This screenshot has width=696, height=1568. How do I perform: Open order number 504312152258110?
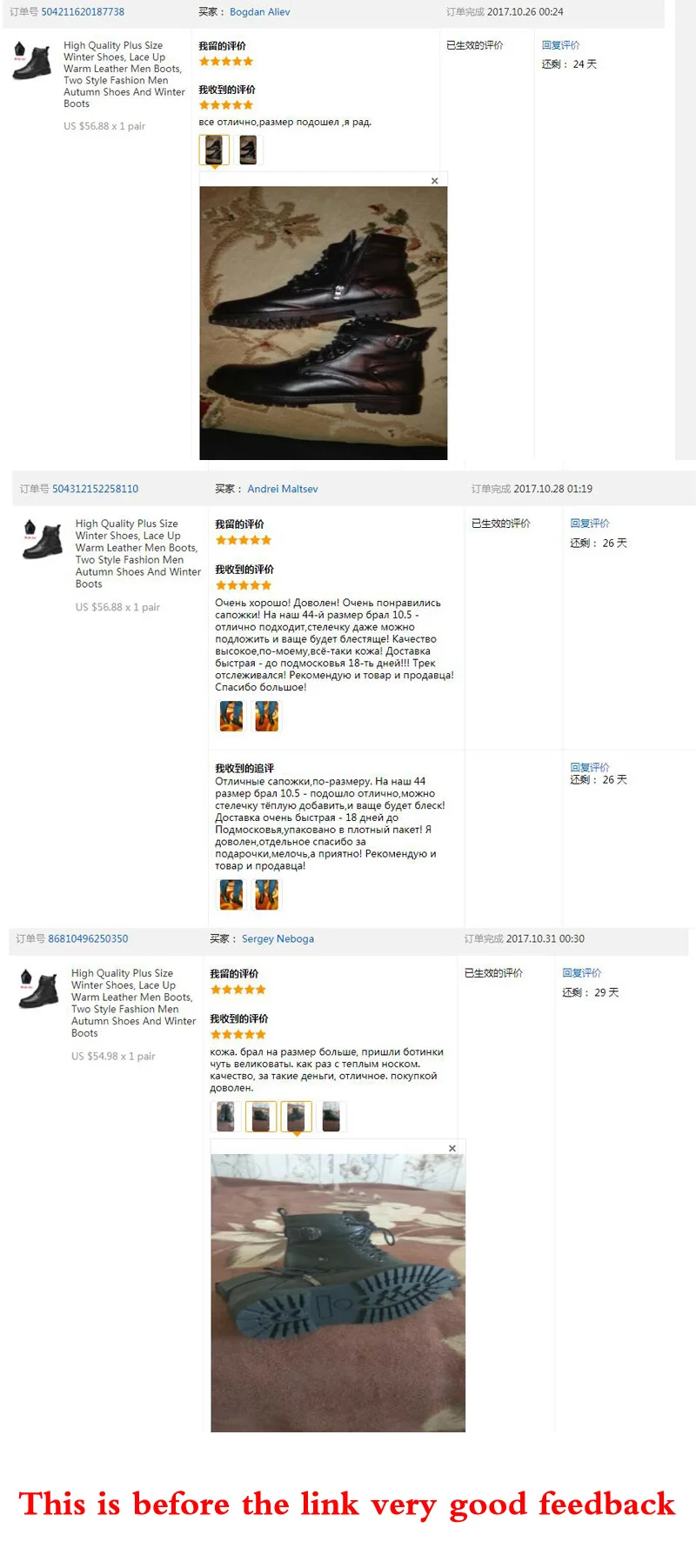[x=96, y=489]
